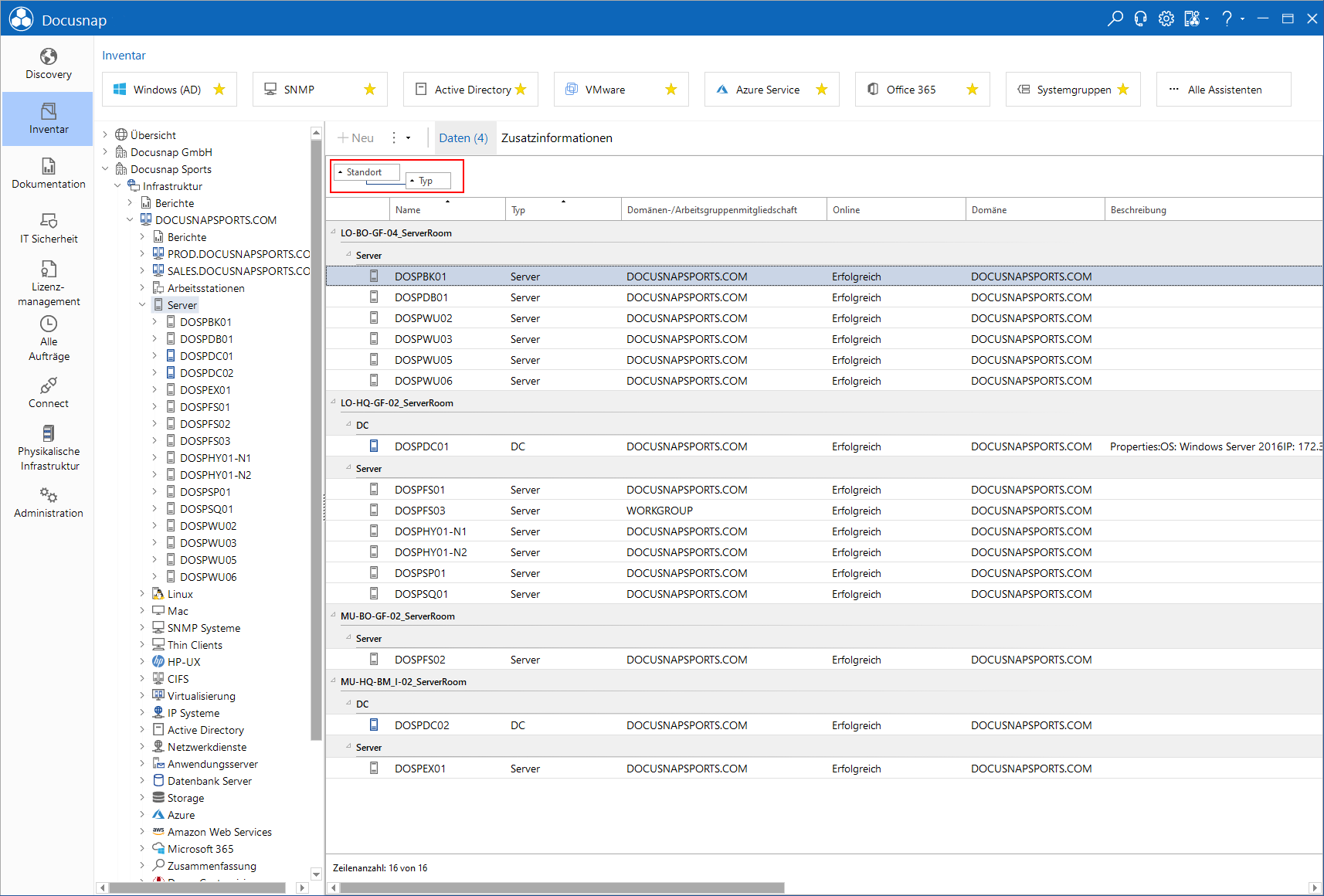Click the Zusammenfassung tree node icon
Image resolution: width=1324 pixels, height=896 pixels.
[158, 865]
